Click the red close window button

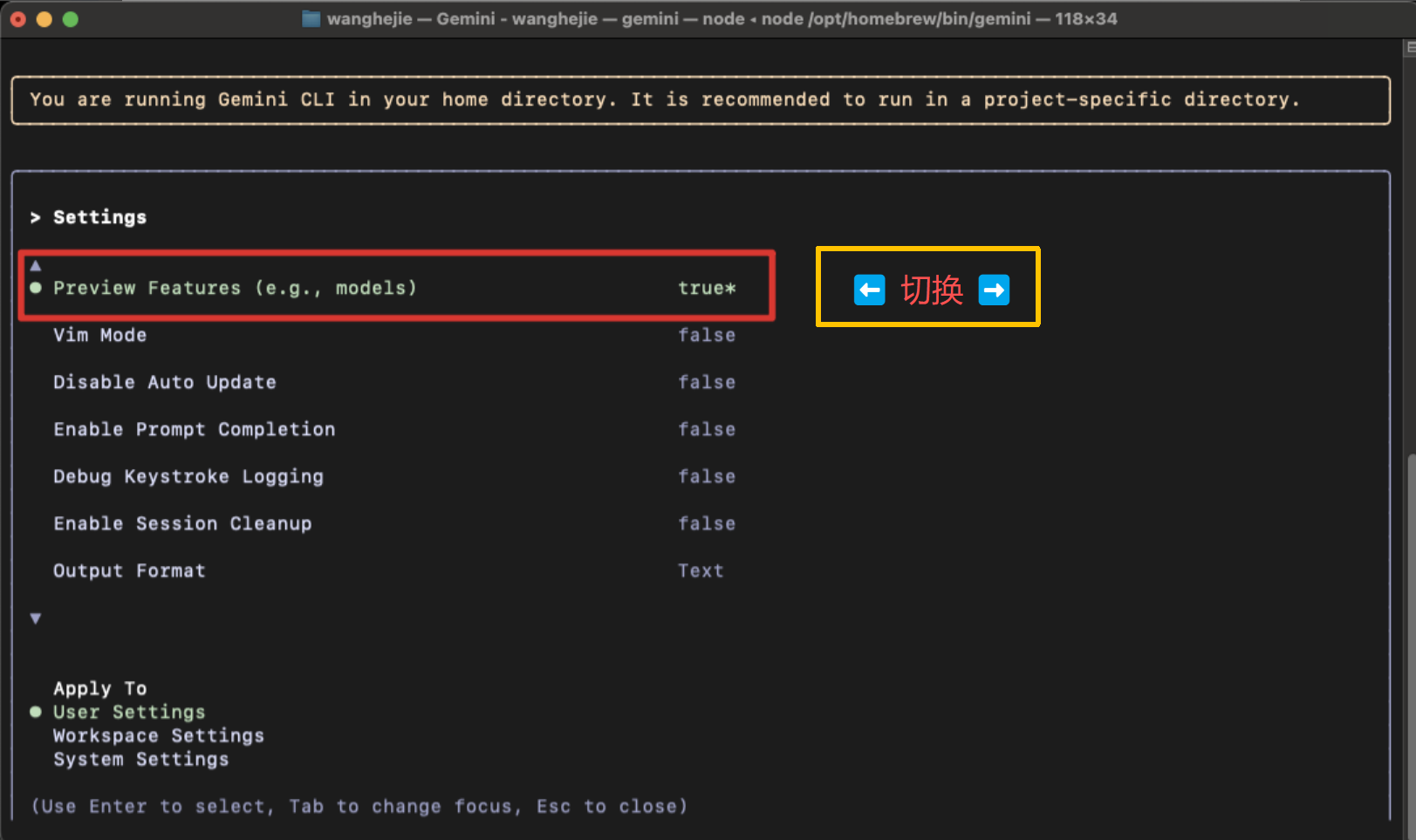click(x=18, y=19)
